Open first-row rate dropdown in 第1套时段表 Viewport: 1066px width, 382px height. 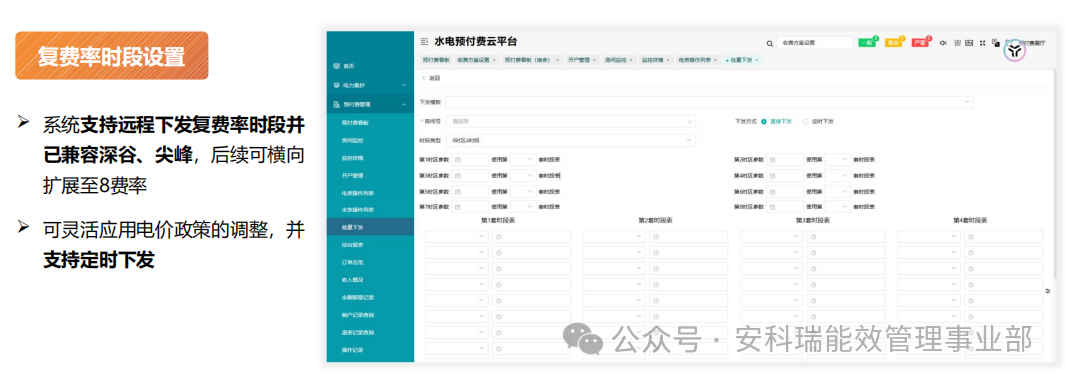[456, 237]
